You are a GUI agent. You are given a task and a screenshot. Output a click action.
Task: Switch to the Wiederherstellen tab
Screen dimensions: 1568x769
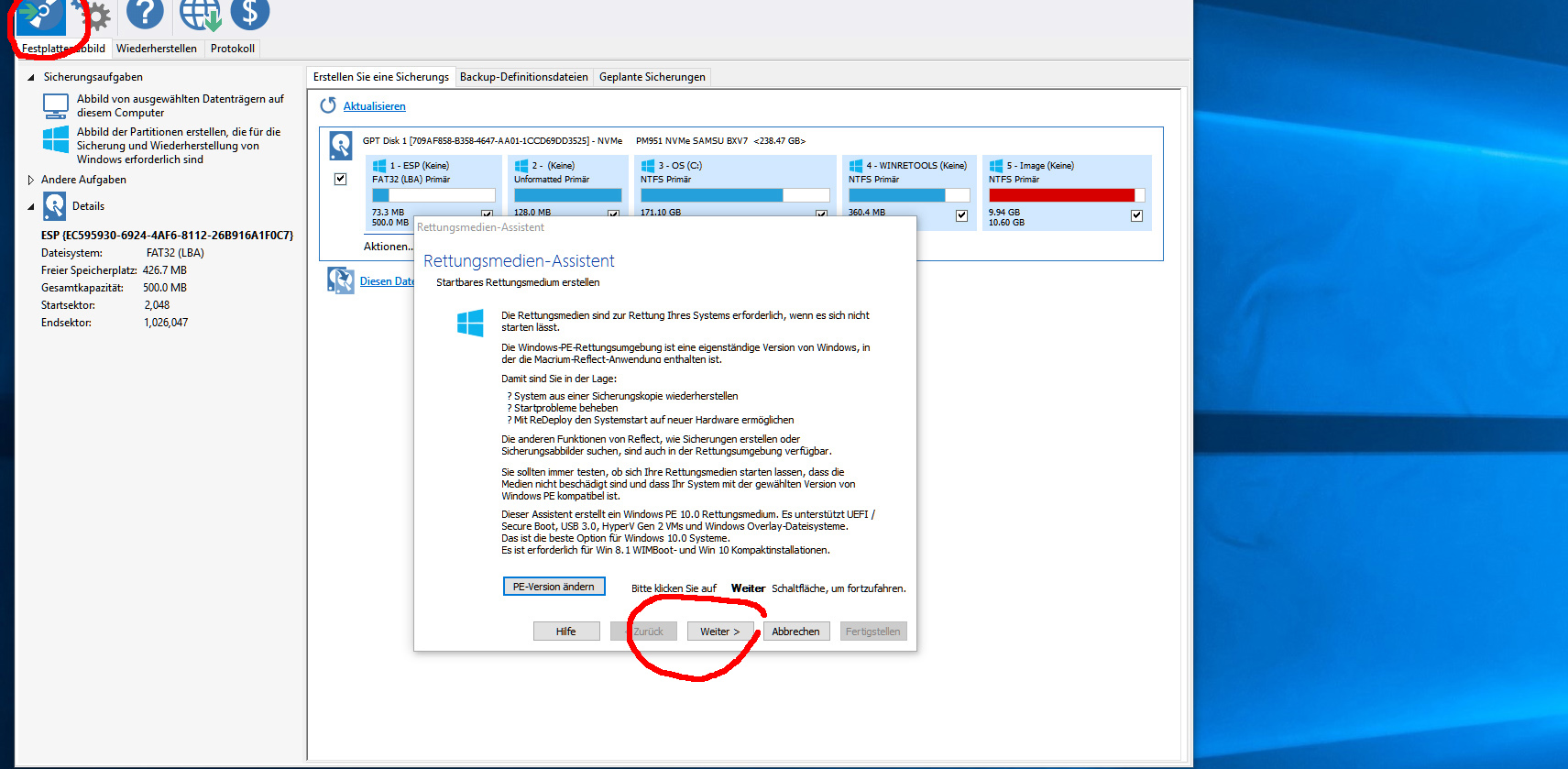[157, 49]
